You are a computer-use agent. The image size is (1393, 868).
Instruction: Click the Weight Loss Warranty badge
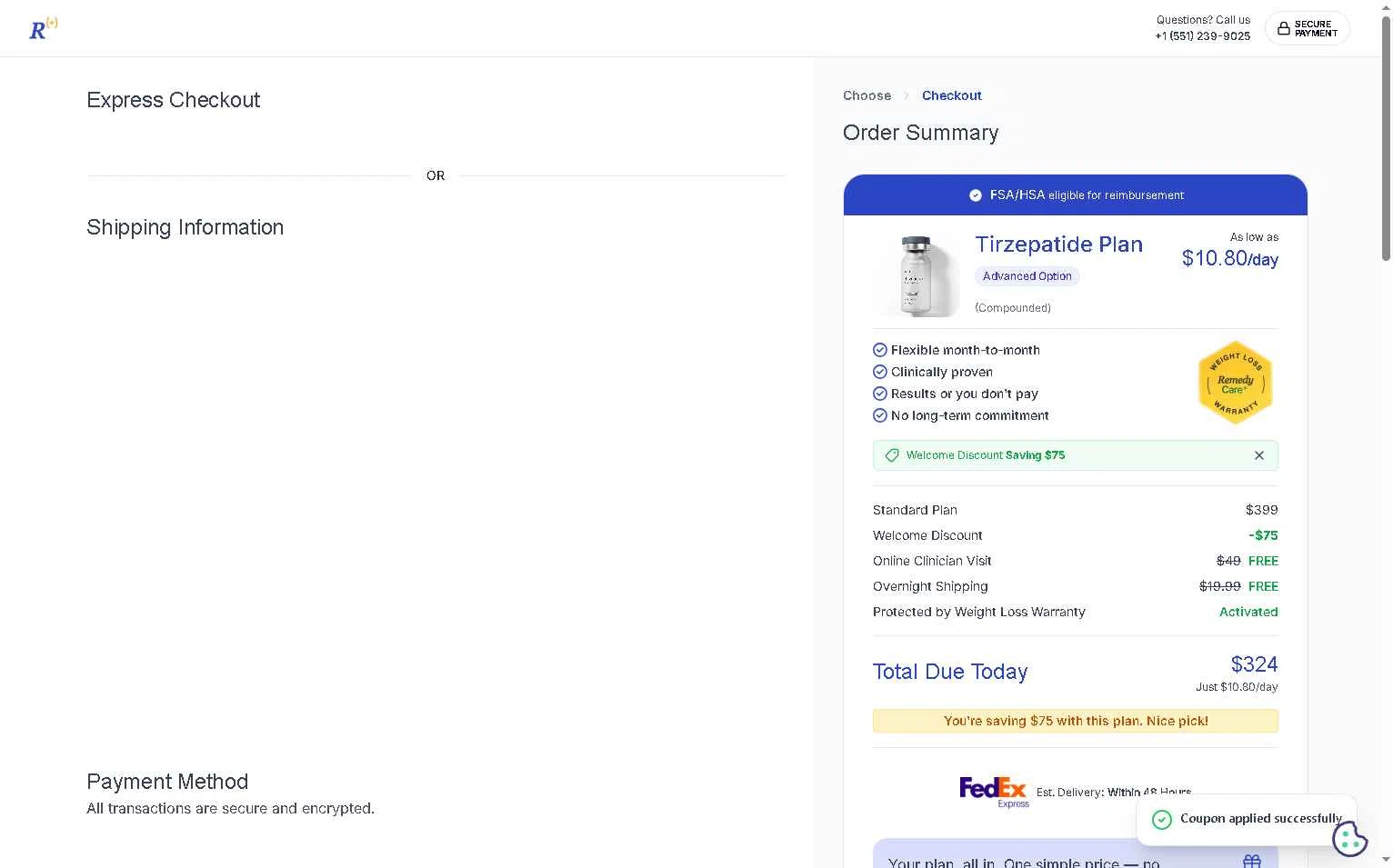(1235, 383)
